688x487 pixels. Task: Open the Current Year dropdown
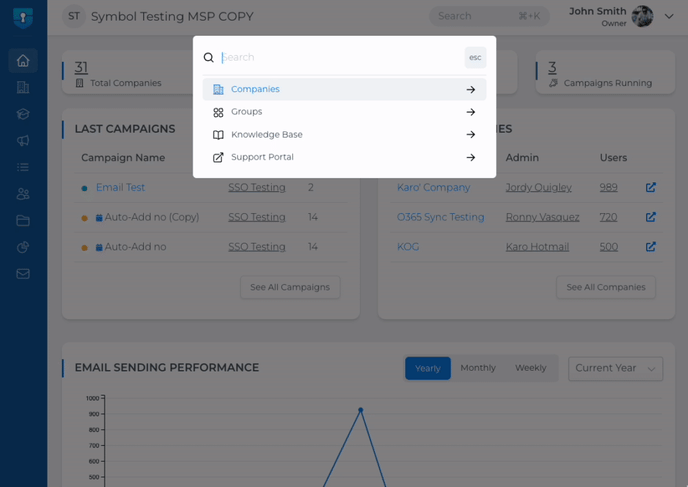pos(615,368)
